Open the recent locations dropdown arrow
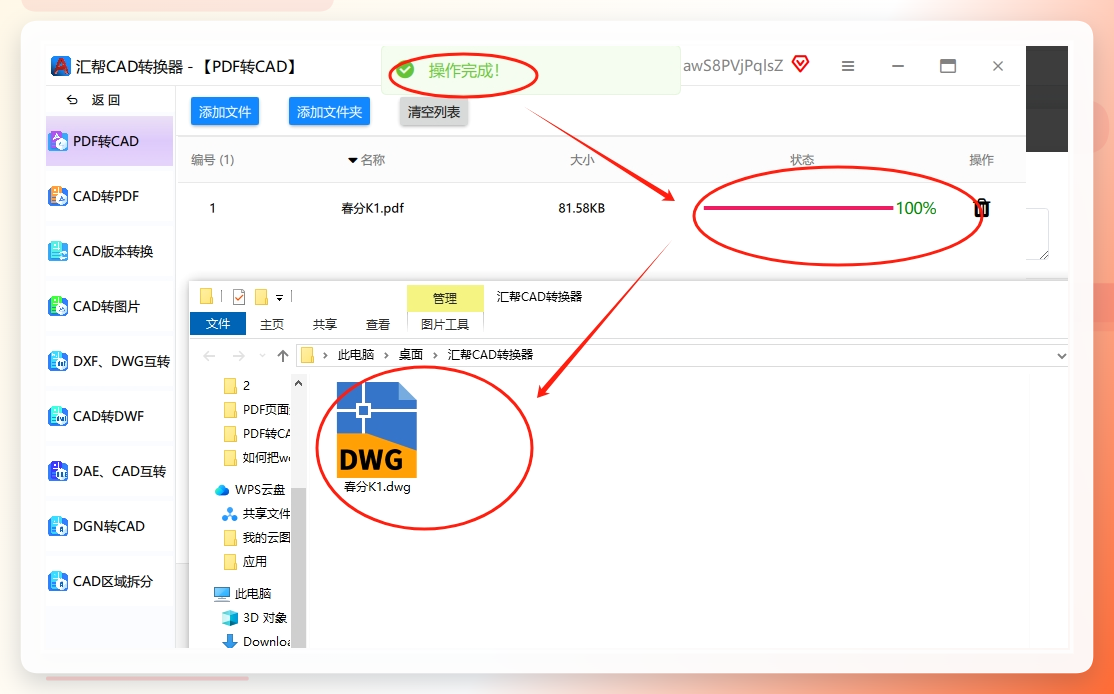 [262, 355]
